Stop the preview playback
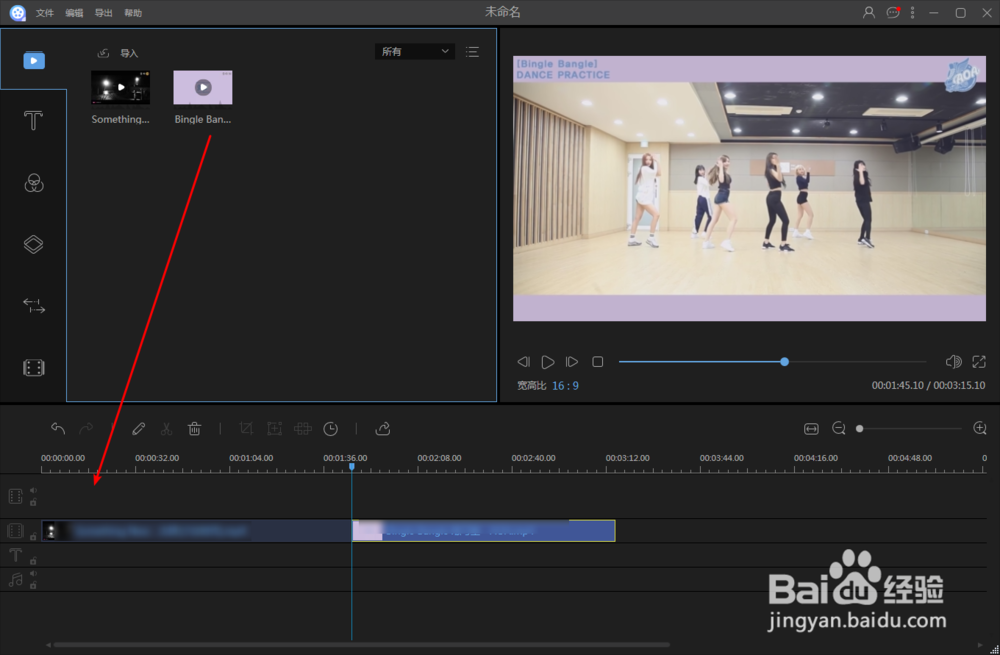1000x655 pixels. 598,362
